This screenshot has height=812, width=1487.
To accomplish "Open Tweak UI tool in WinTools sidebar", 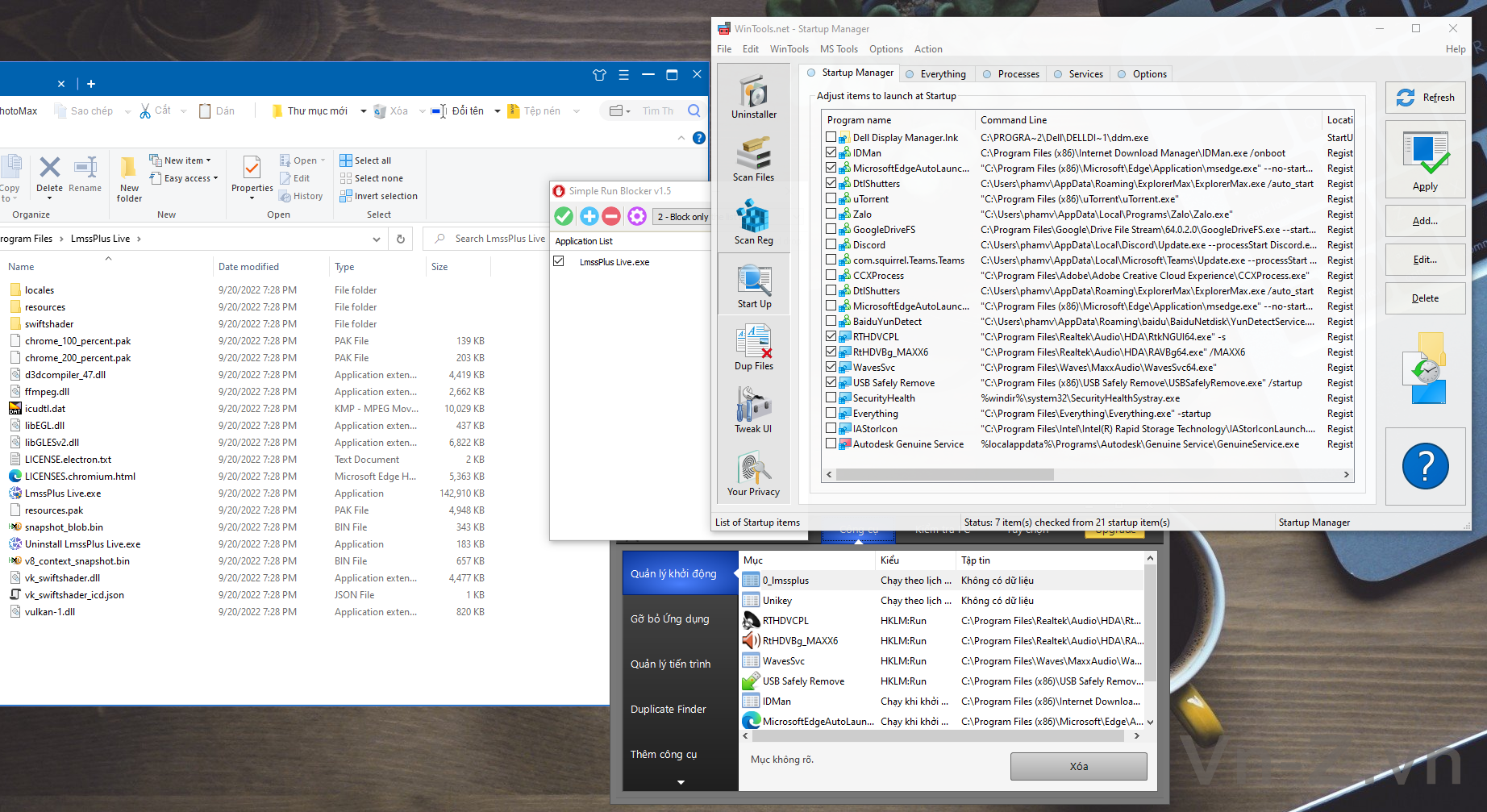I will tap(753, 410).
